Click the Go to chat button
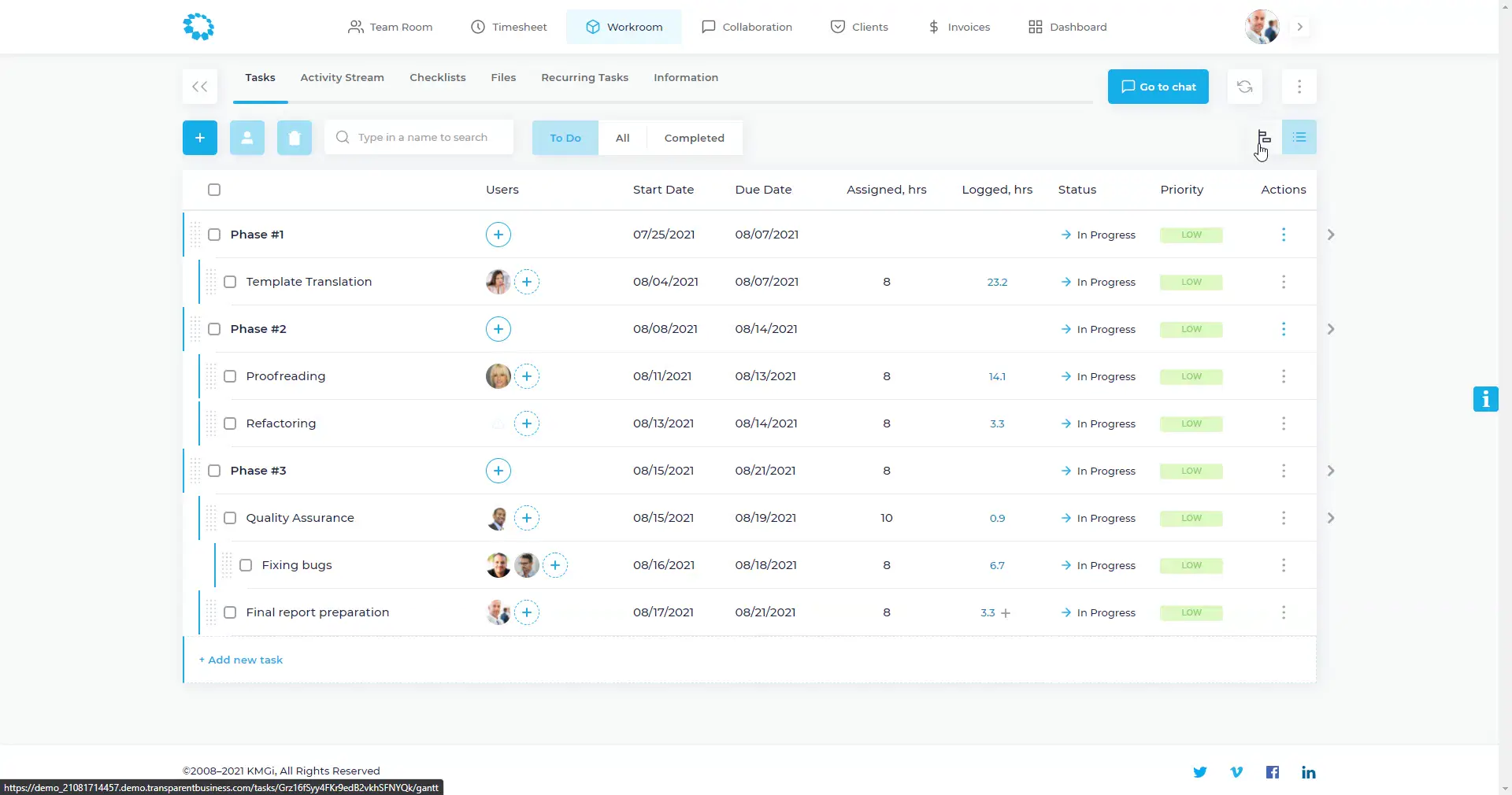This screenshot has width=1512, height=795. [1158, 87]
